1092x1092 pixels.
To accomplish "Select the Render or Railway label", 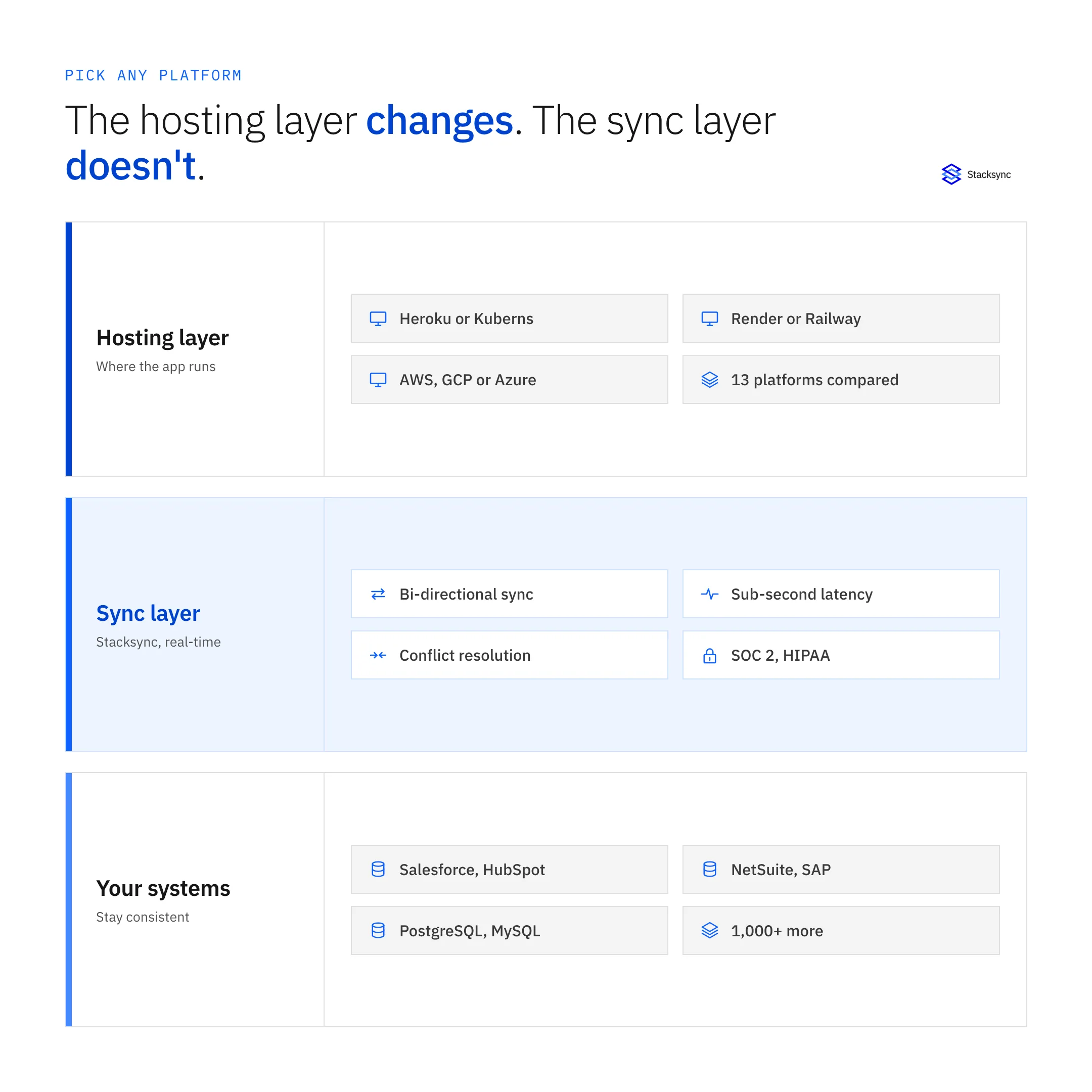I will coord(796,319).
